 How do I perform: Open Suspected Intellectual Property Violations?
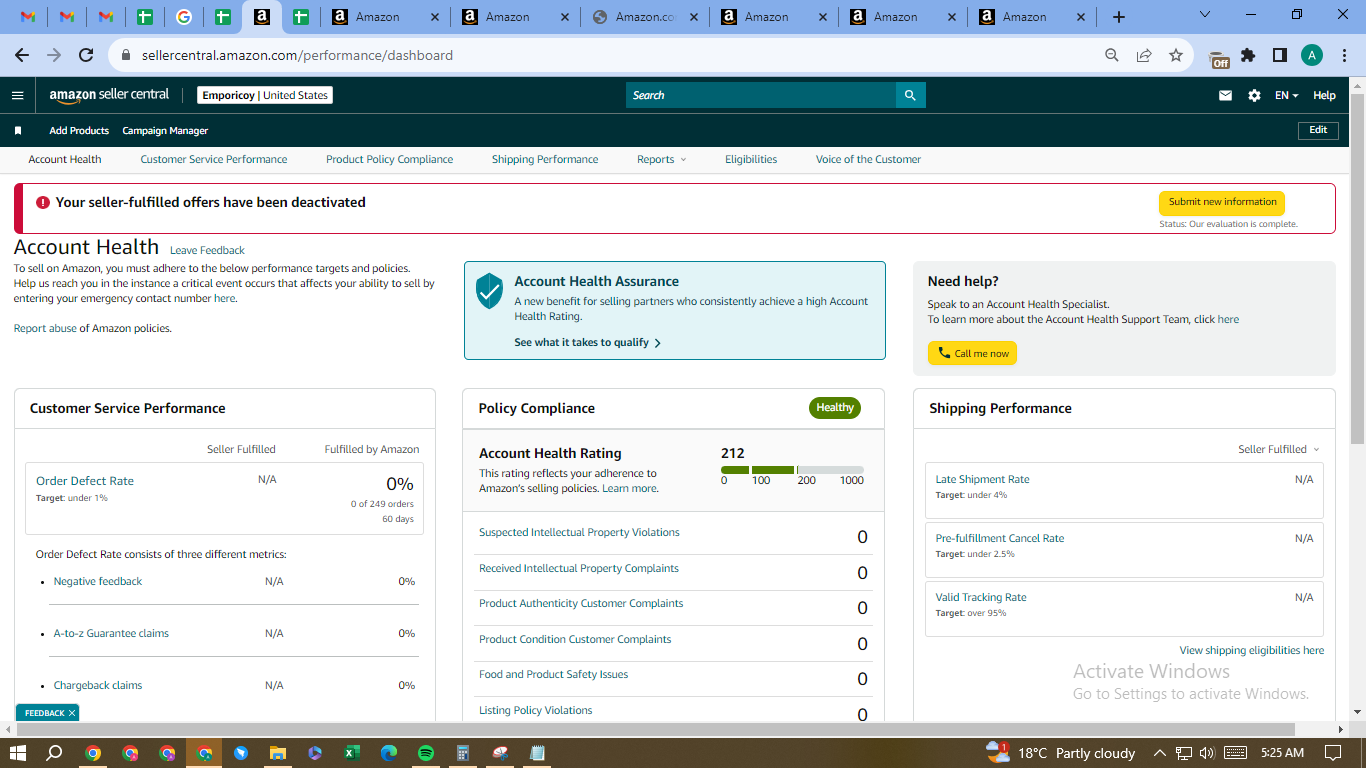tap(579, 532)
